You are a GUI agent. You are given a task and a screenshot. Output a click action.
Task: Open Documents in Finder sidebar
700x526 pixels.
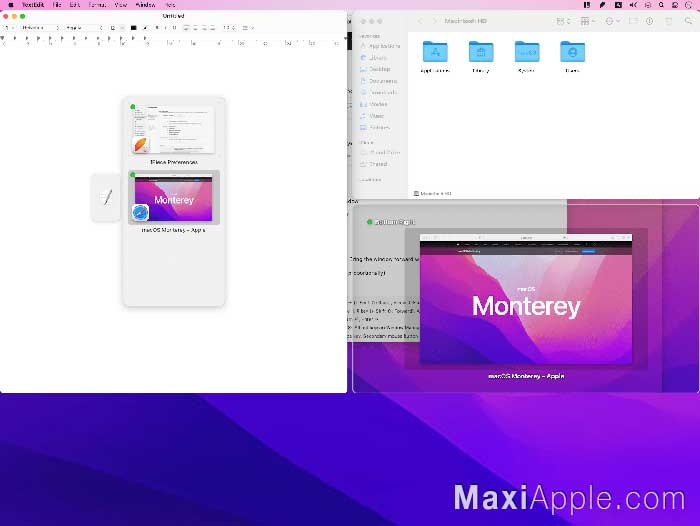click(379, 81)
